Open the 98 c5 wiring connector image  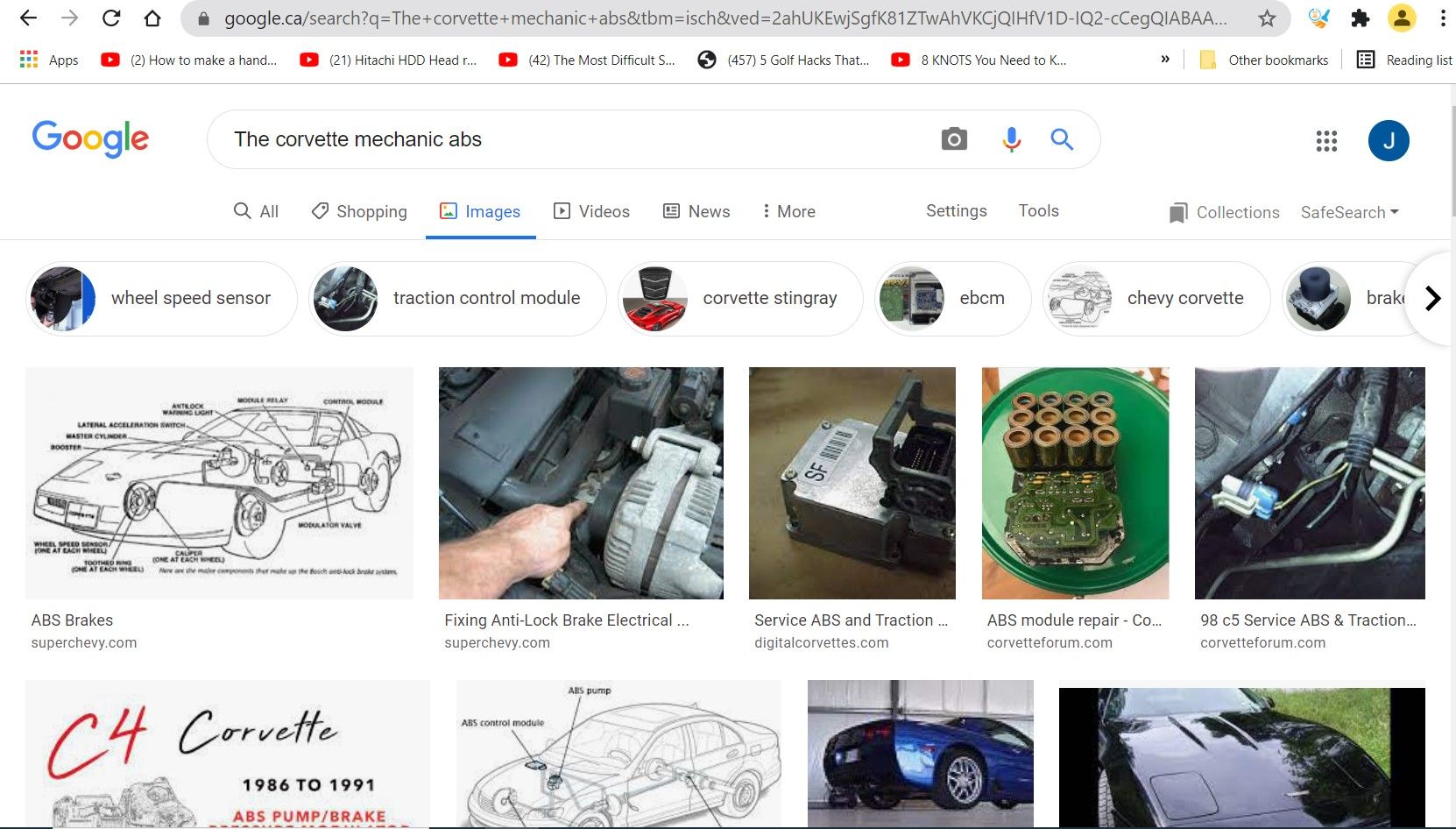(x=1310, y=483)
